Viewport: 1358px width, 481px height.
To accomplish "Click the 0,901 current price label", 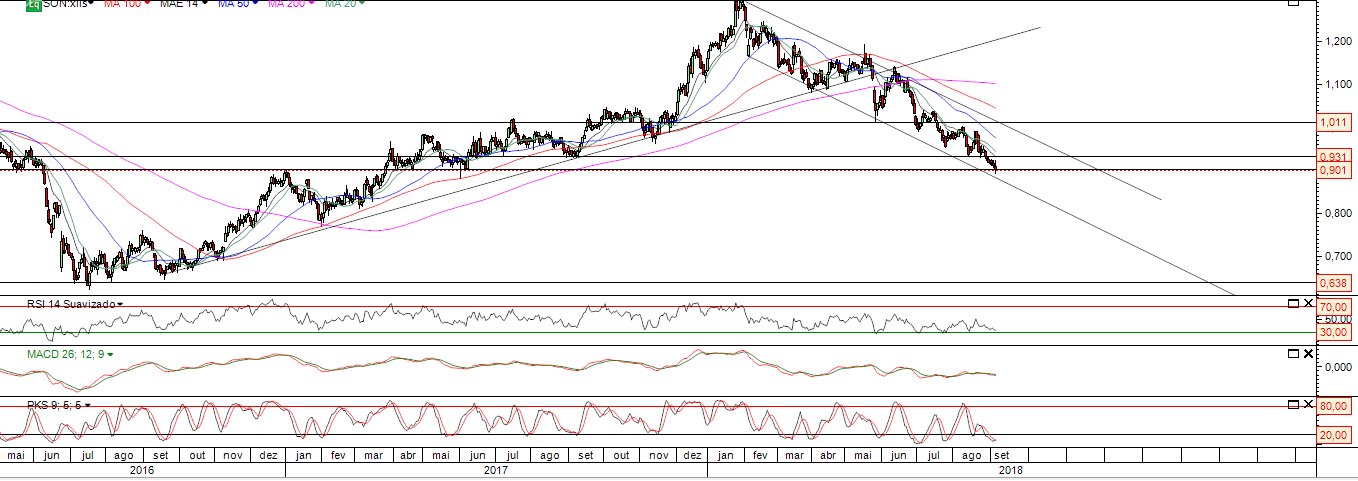I will click(x=1333, y=169).
